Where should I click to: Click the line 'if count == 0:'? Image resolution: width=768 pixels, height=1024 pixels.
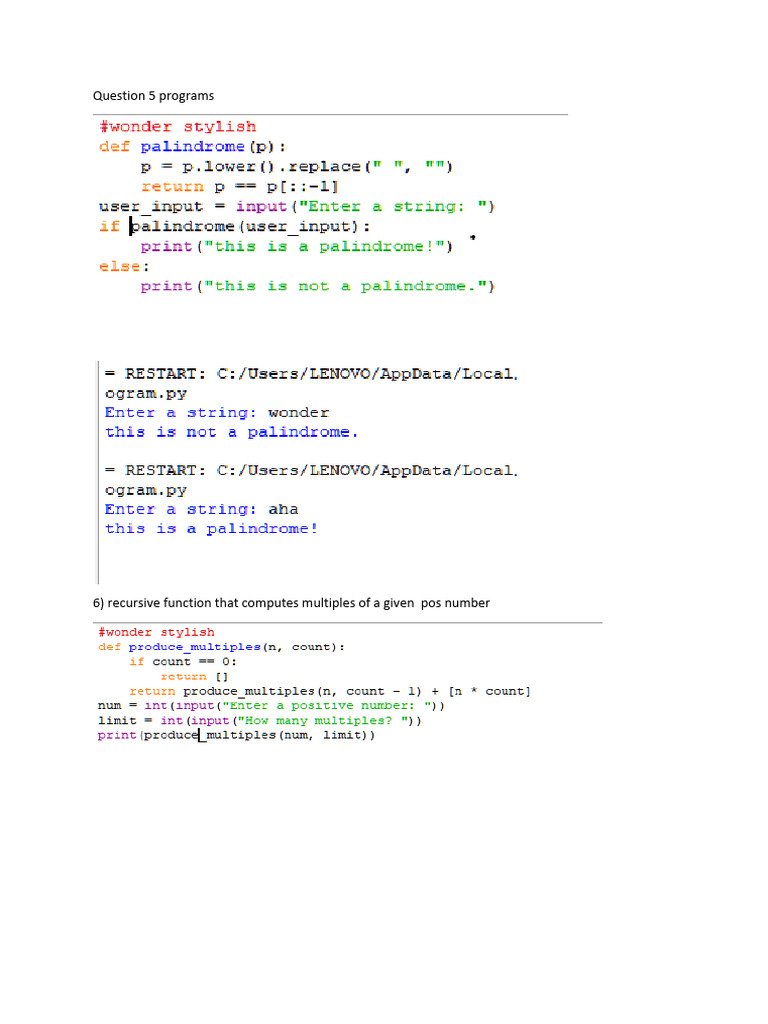[183, 662]
